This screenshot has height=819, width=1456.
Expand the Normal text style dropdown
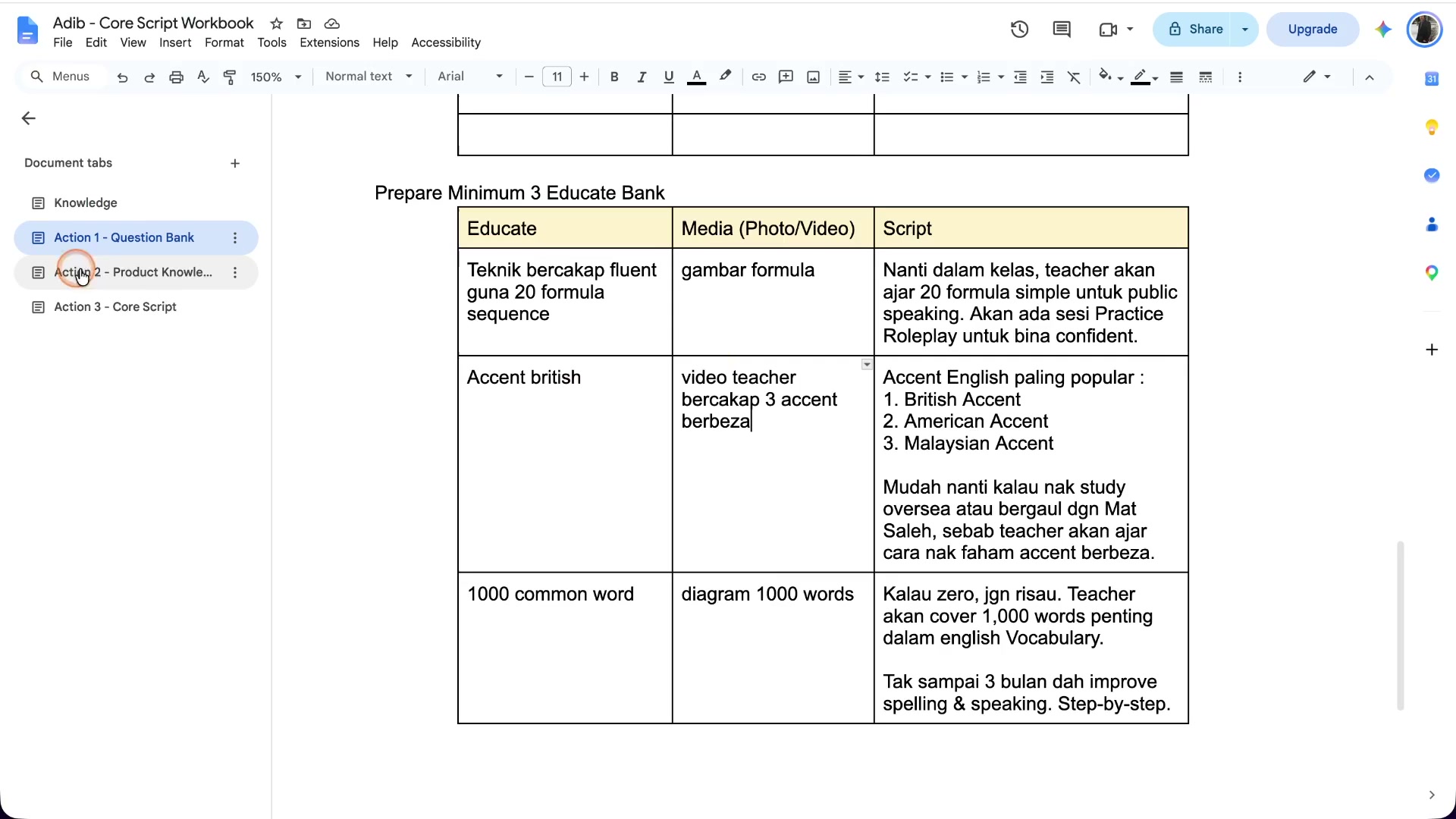click(x=369, y=77)
